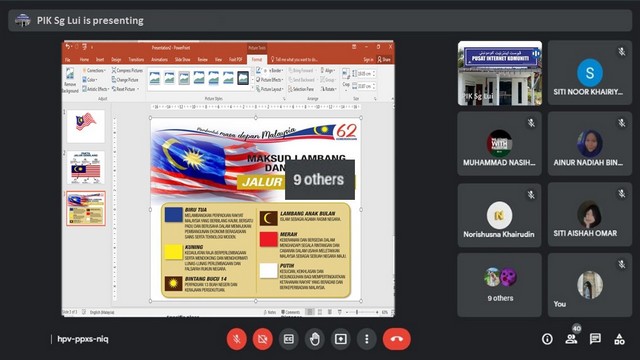Adjust the PowerPoint zoom slider
The width and height of the screenshot is (640, 360).
tap(357, 312)
